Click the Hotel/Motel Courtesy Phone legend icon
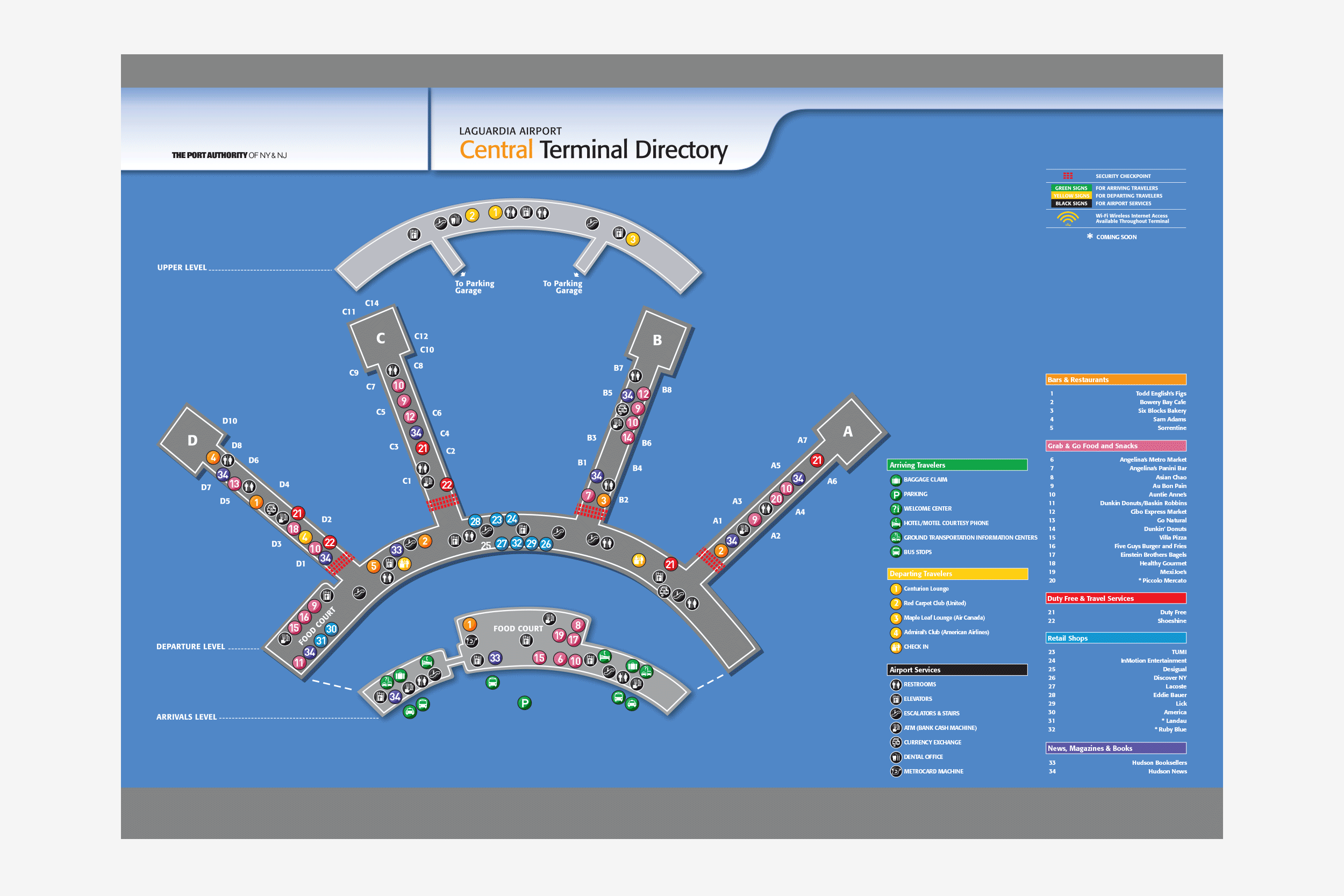Image resolution: width=1344 pixels, height=896 pixels. 896,523
